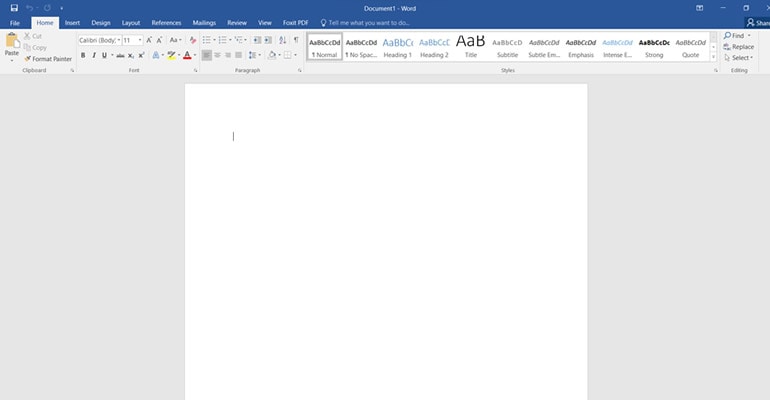The image size is (770, 400).
Task: Open the Font Color dropdown arrow
Action: [195, 55]
